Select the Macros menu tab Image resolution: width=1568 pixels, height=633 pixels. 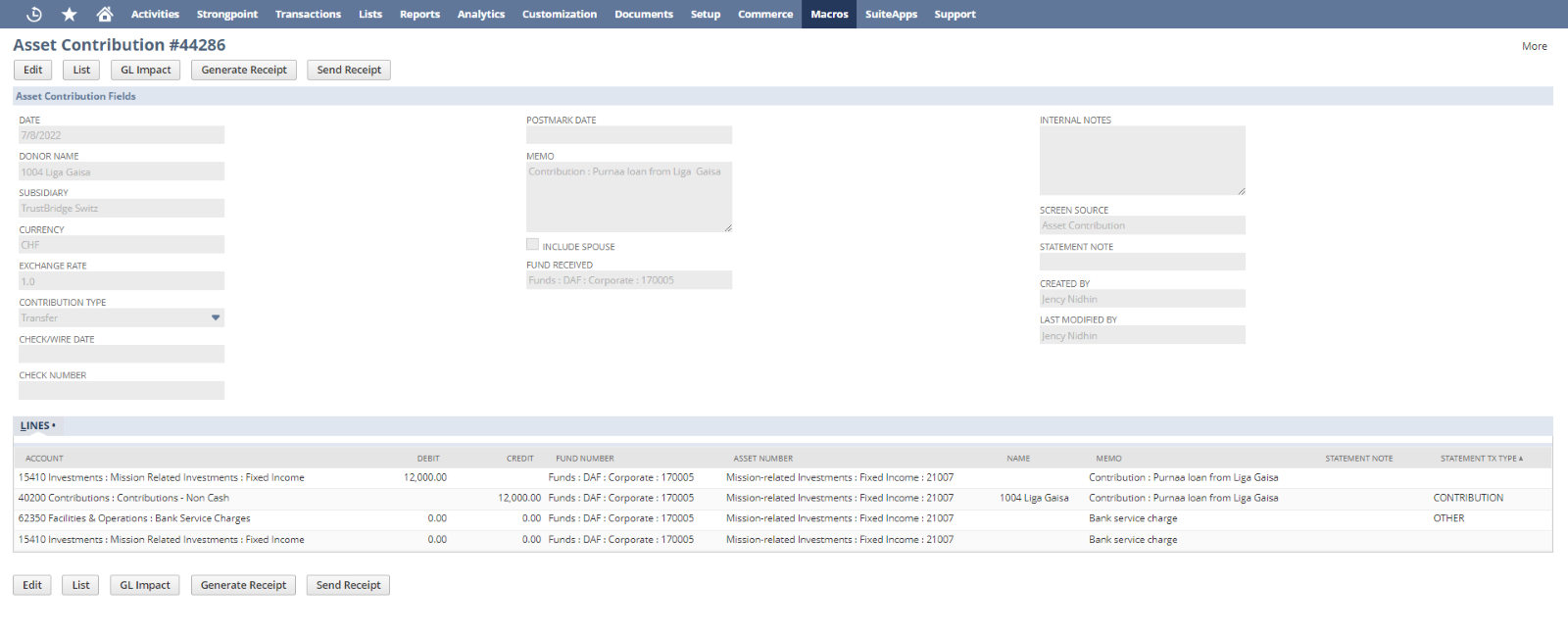[829, 14]
